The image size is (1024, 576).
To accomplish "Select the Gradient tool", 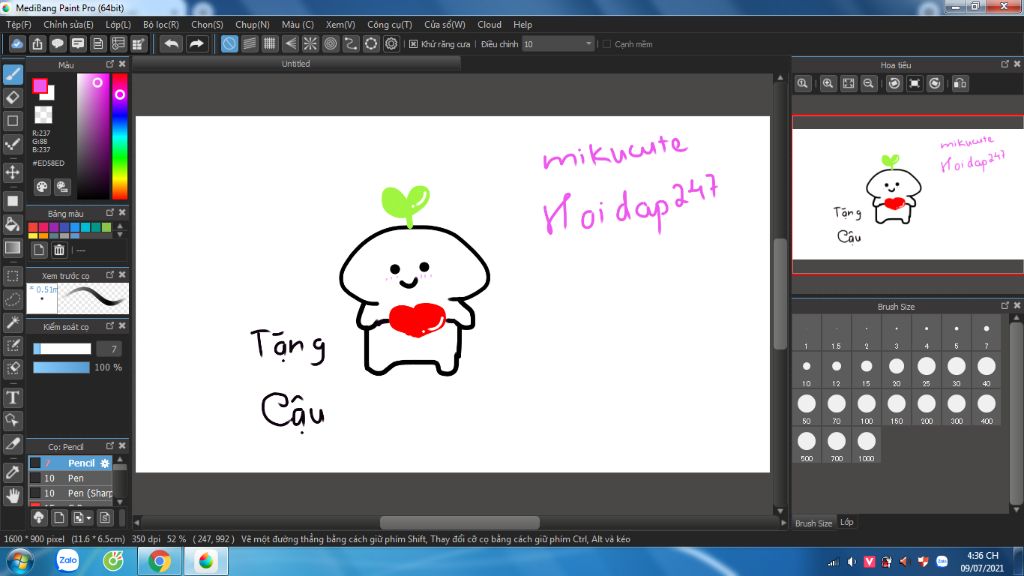I will click(13, 248).
